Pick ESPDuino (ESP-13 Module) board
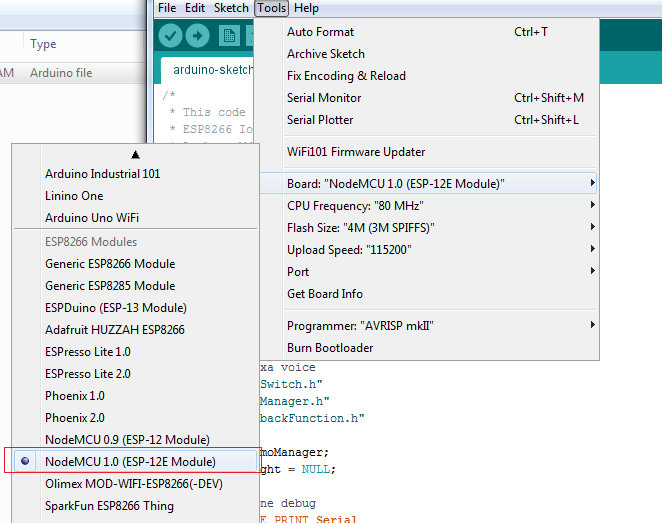This screenshot has width=662, height=523. (x=136, y=307)
